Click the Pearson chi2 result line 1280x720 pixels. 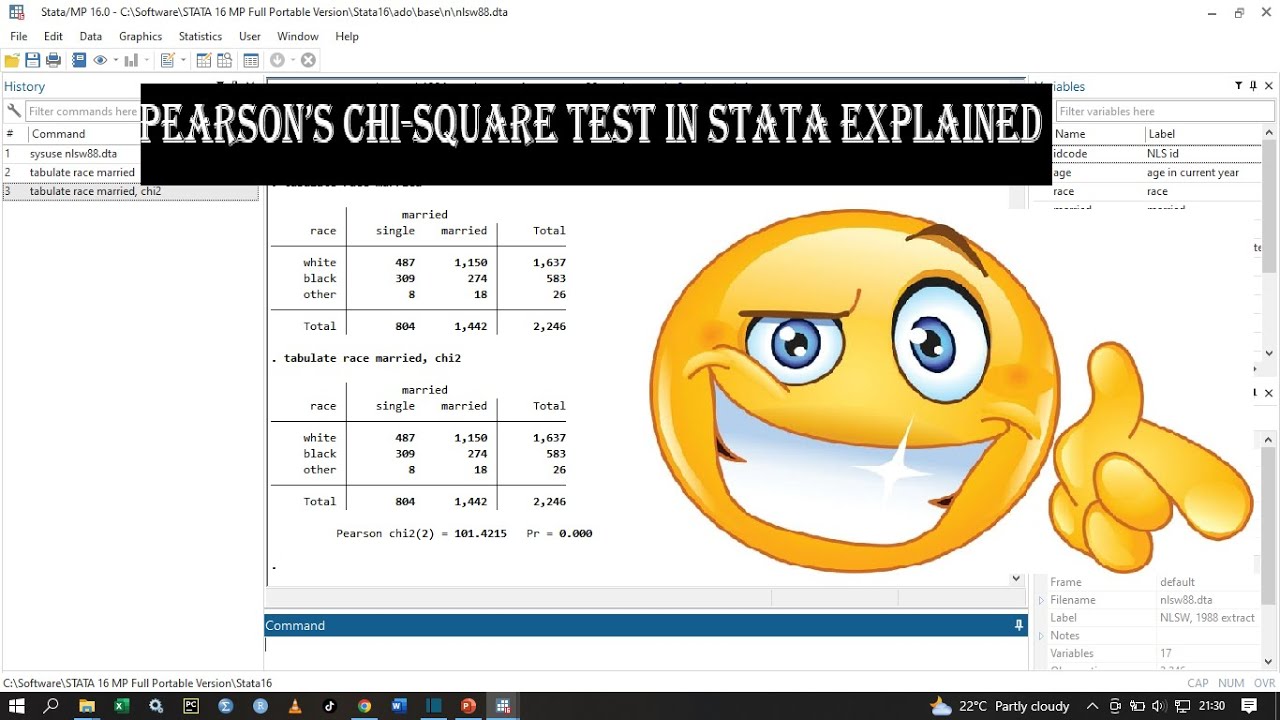click(464, 533)
